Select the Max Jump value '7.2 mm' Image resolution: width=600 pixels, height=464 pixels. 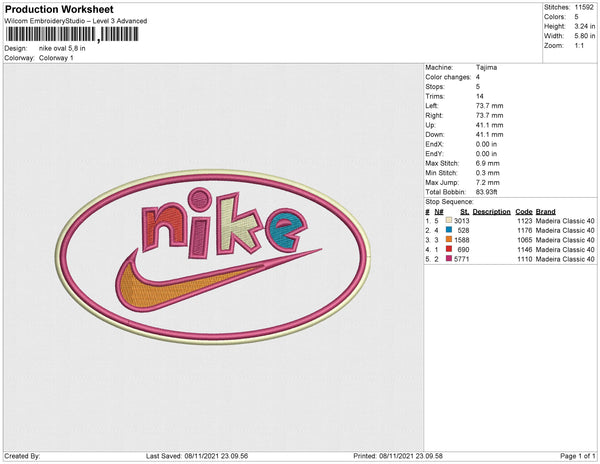[x=488, y=182]
